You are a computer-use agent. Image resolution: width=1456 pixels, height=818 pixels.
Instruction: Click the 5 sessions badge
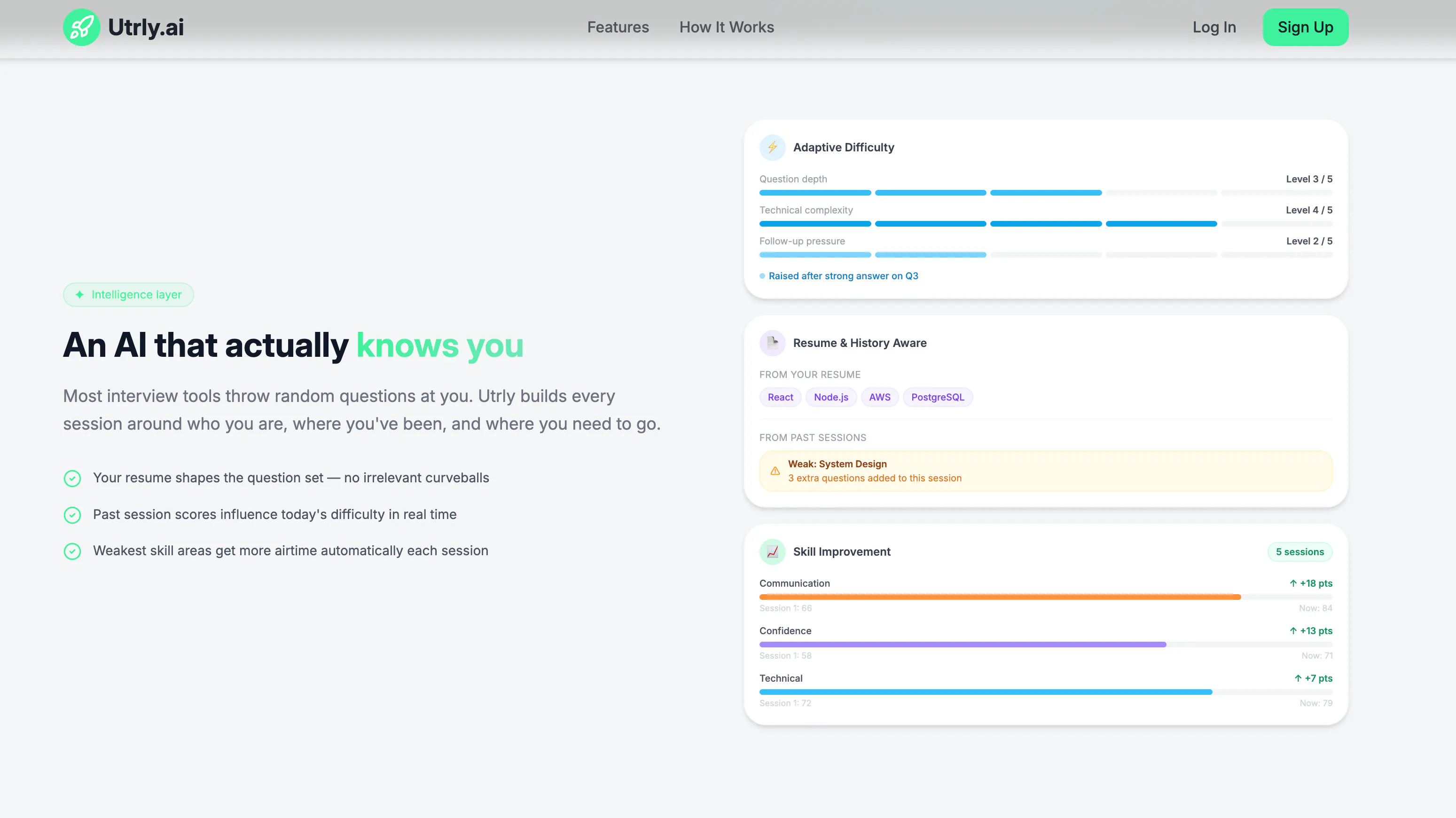click(x=1299, y=552)
